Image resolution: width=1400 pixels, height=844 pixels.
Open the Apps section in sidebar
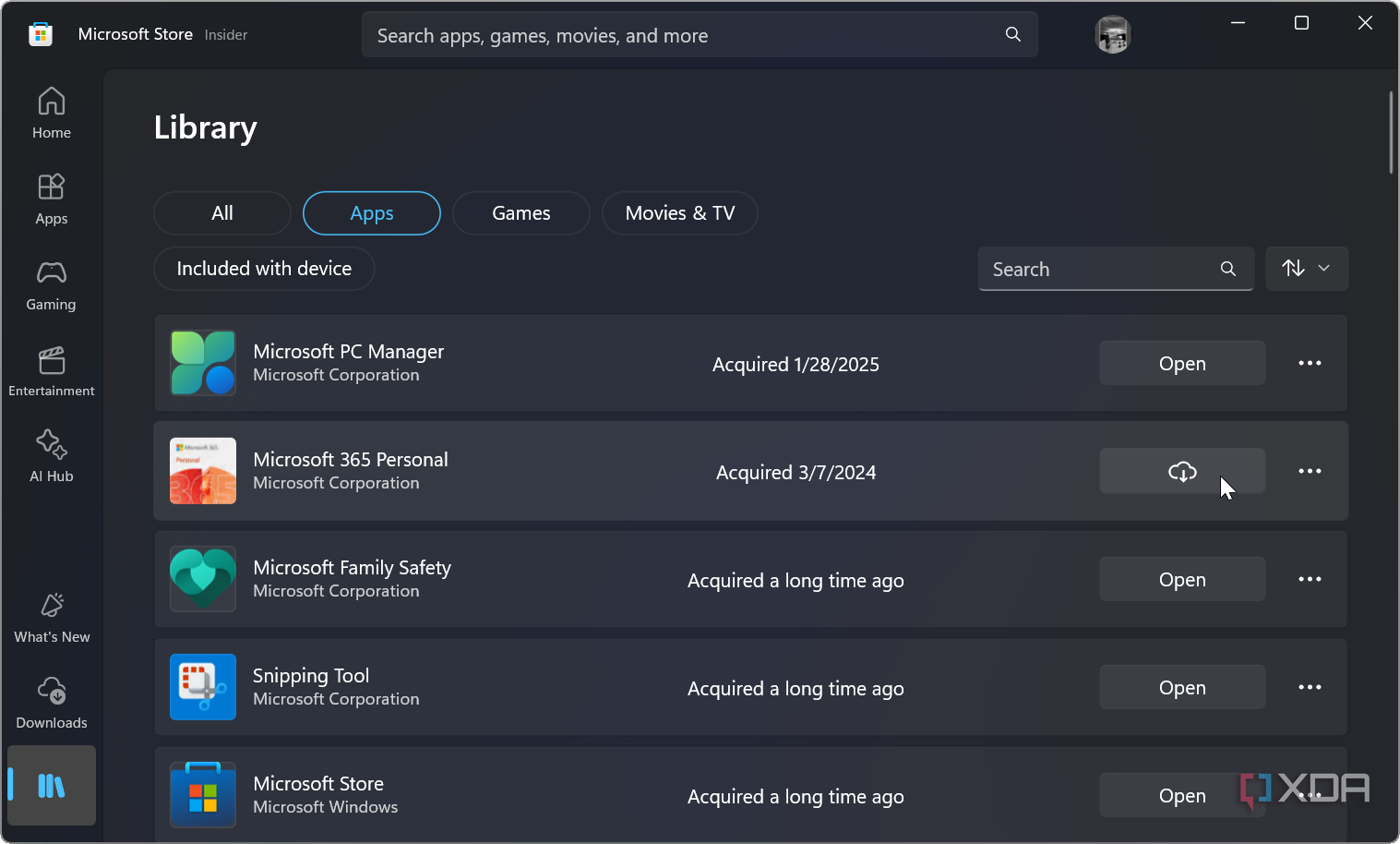pyautogui.click(x=52, y=199)
